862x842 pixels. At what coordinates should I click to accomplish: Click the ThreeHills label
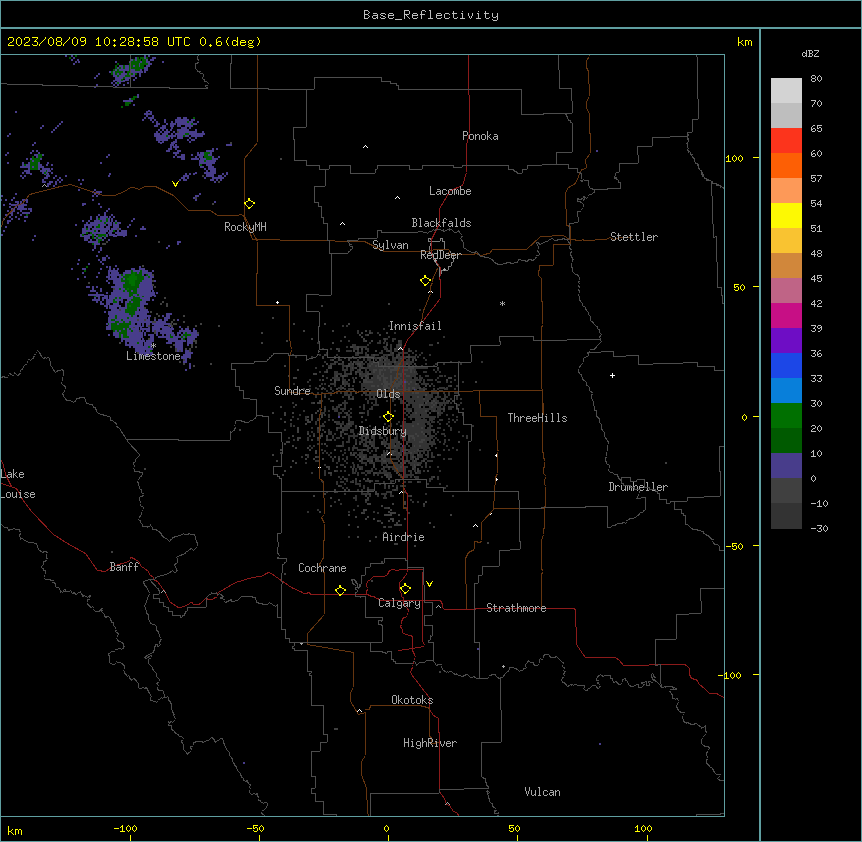[537, 418]
